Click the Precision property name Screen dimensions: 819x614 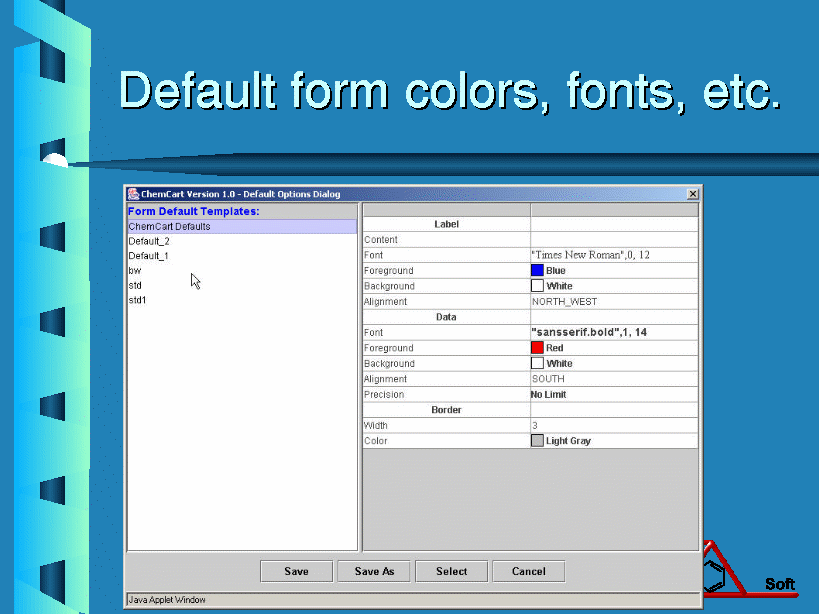[384, 394]
